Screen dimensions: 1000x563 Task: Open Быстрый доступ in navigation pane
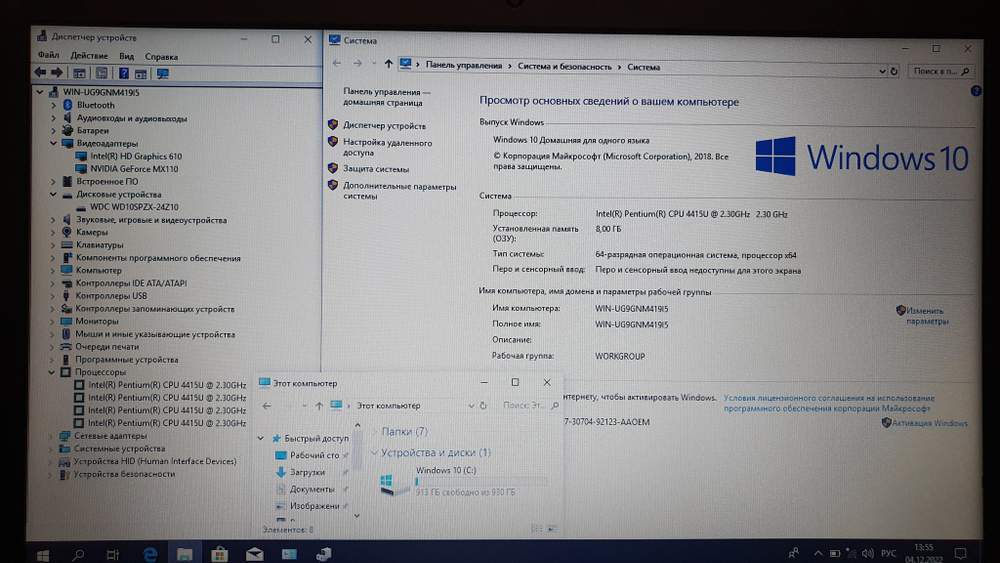316,439
